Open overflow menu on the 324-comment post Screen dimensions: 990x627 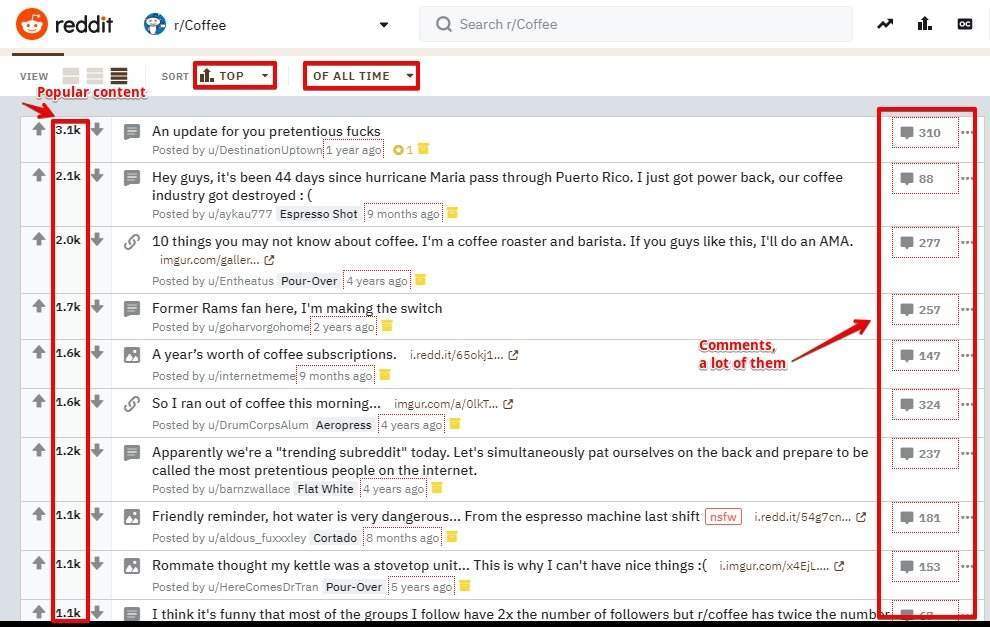965,404
